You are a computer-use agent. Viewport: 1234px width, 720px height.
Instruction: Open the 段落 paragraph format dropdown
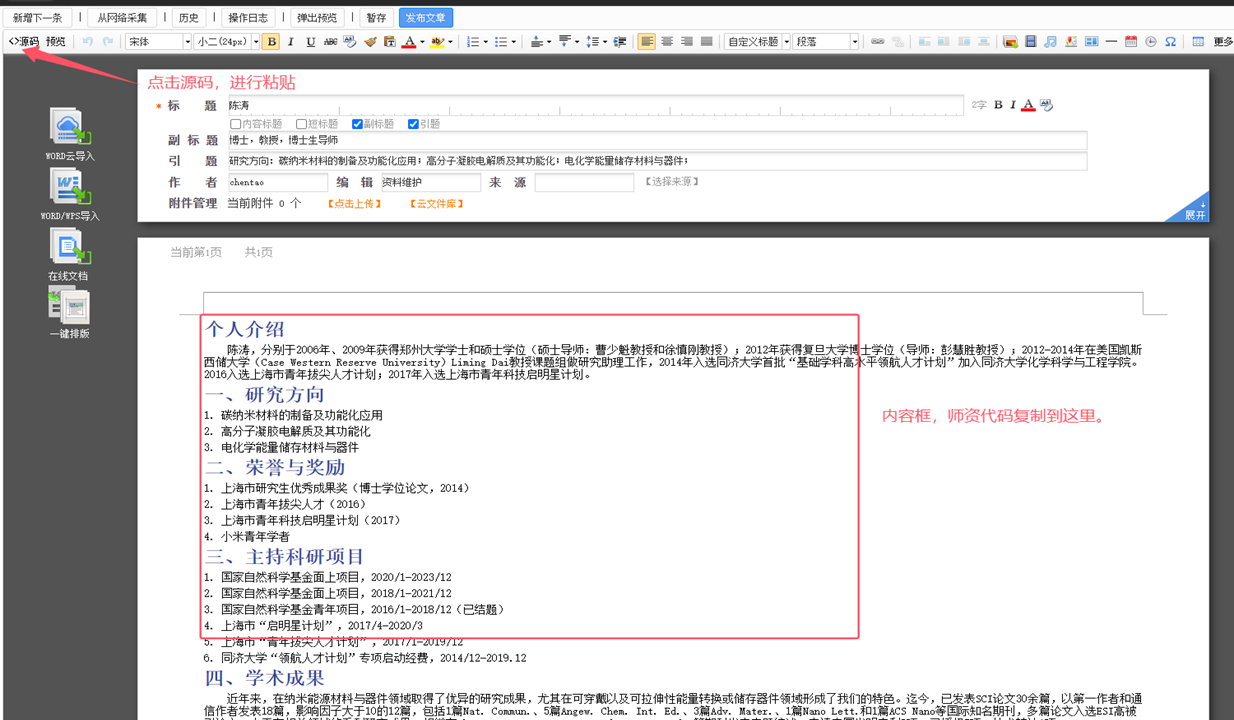coord(826,42)
